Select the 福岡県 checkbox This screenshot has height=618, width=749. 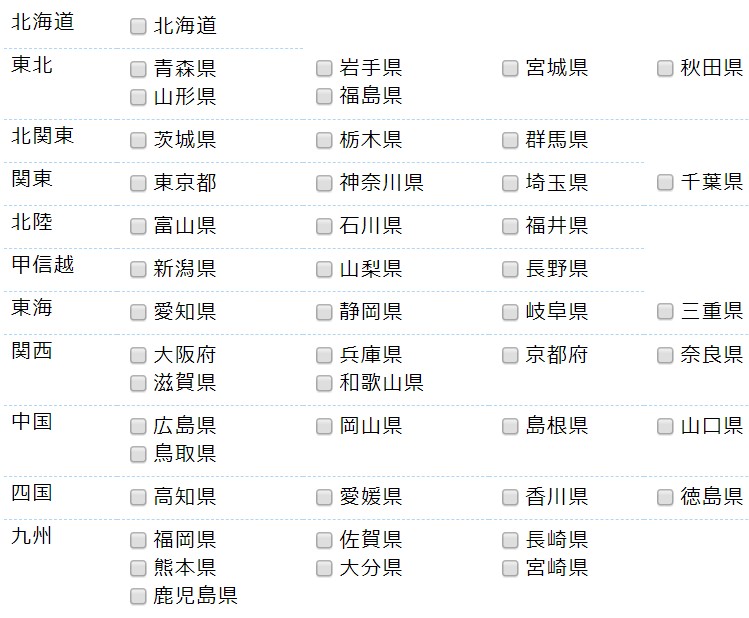click(x=138, y=540)
